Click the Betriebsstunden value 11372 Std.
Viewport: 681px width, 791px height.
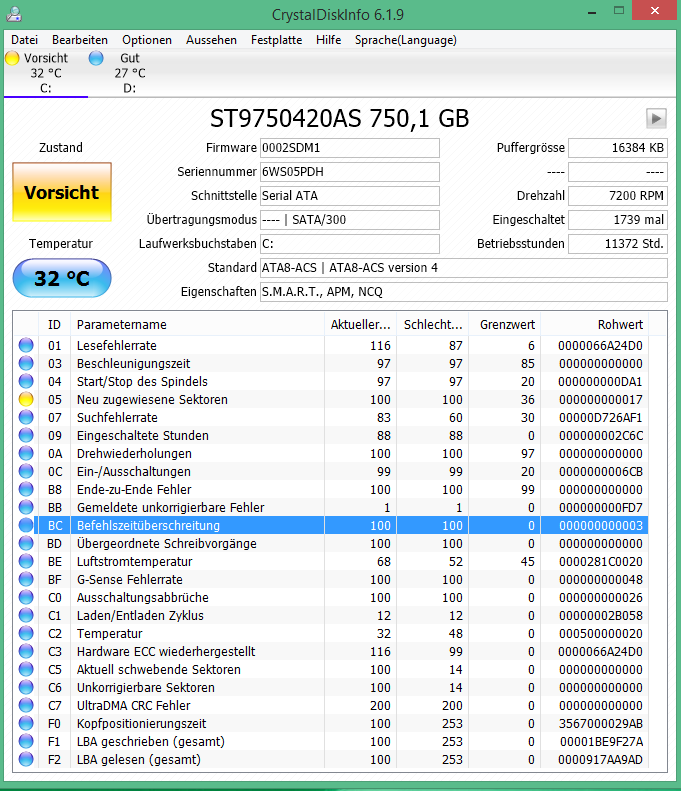(618, 244)
